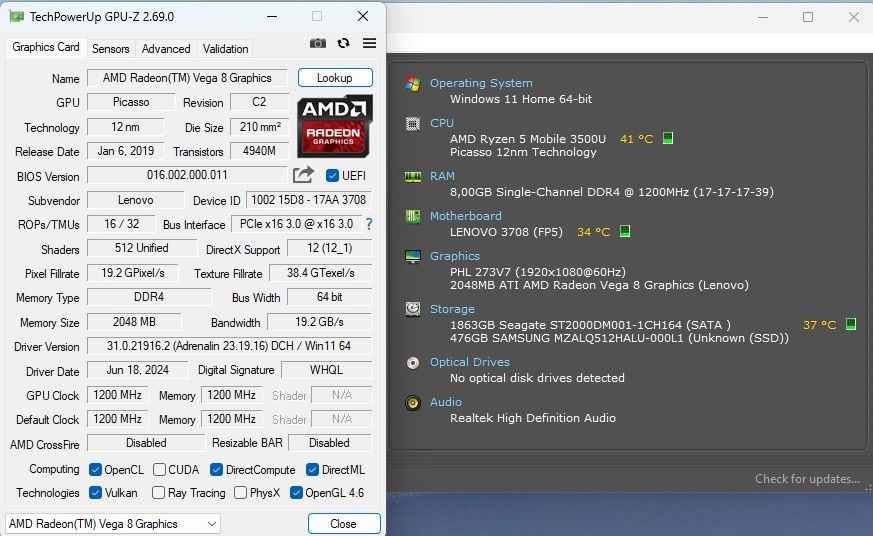This screenshot has height=536, width=873.
Task: Click the AMD Ryzen 5 Mobile 3500U text
Action: pos(528,139)
